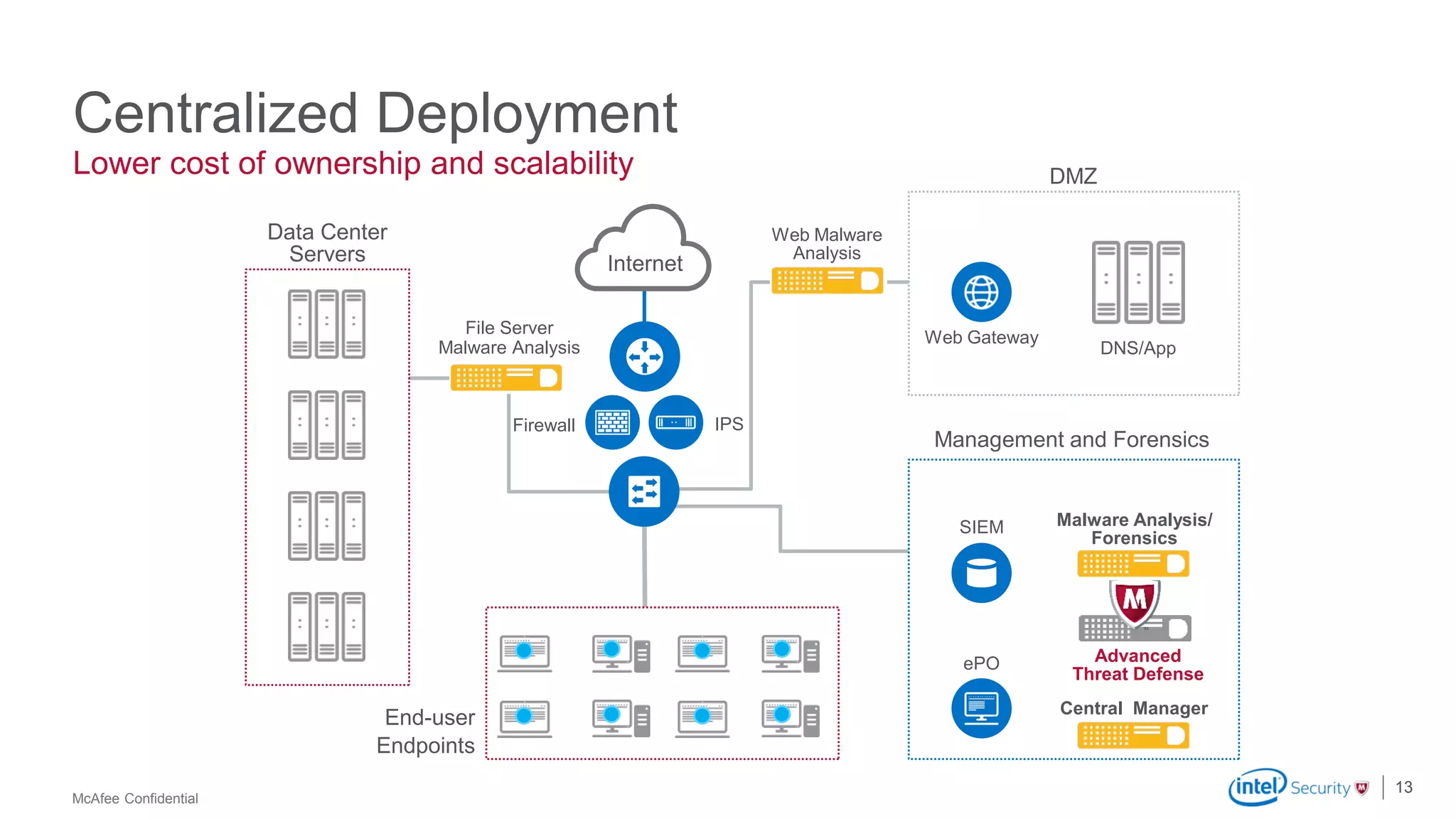Click the blue network switch icon
Screen dimensions: 1456x819
(x=644, y=491)
